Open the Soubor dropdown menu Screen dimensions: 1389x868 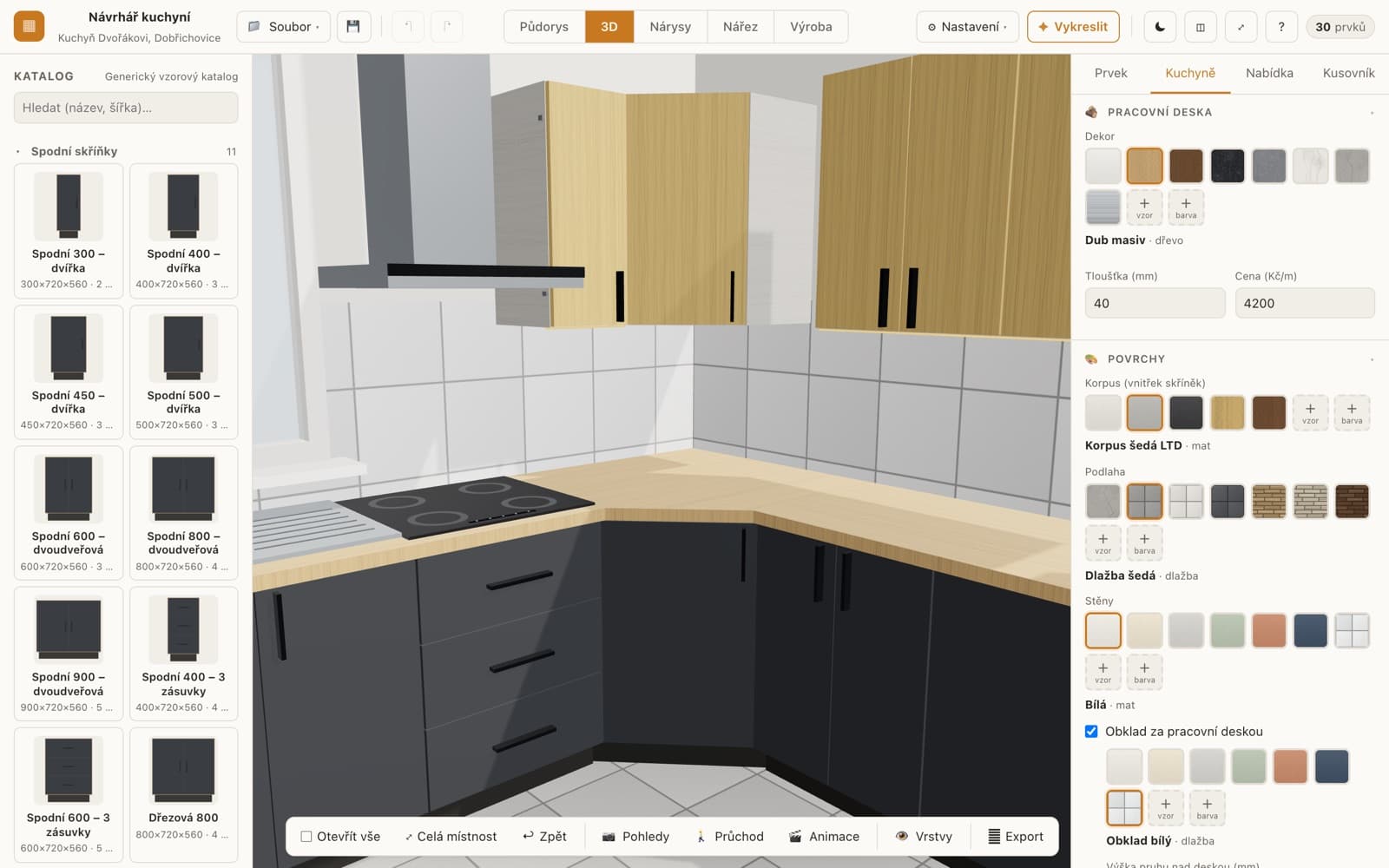283,27
